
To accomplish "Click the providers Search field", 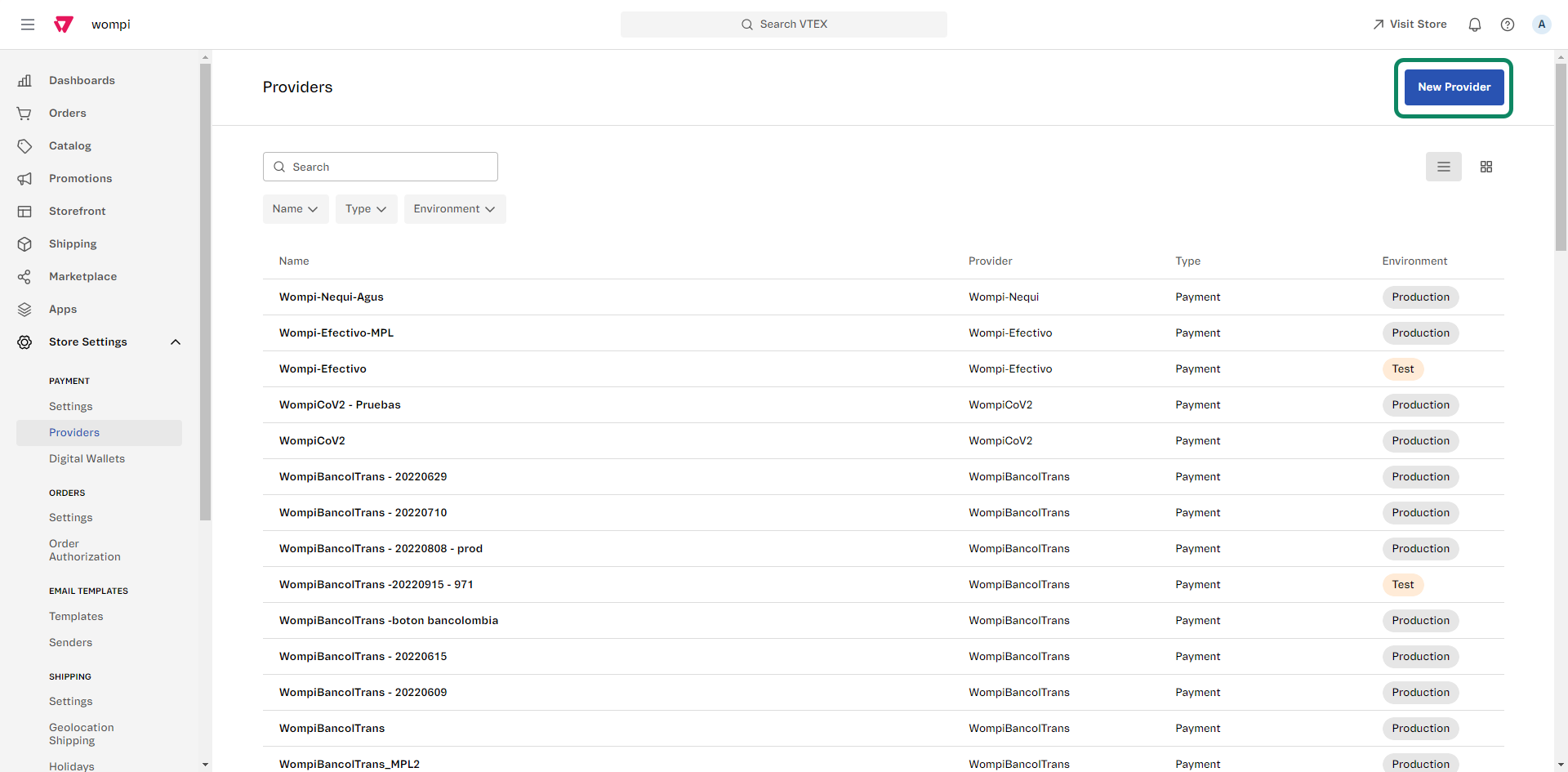I will [x=381, y=167].
